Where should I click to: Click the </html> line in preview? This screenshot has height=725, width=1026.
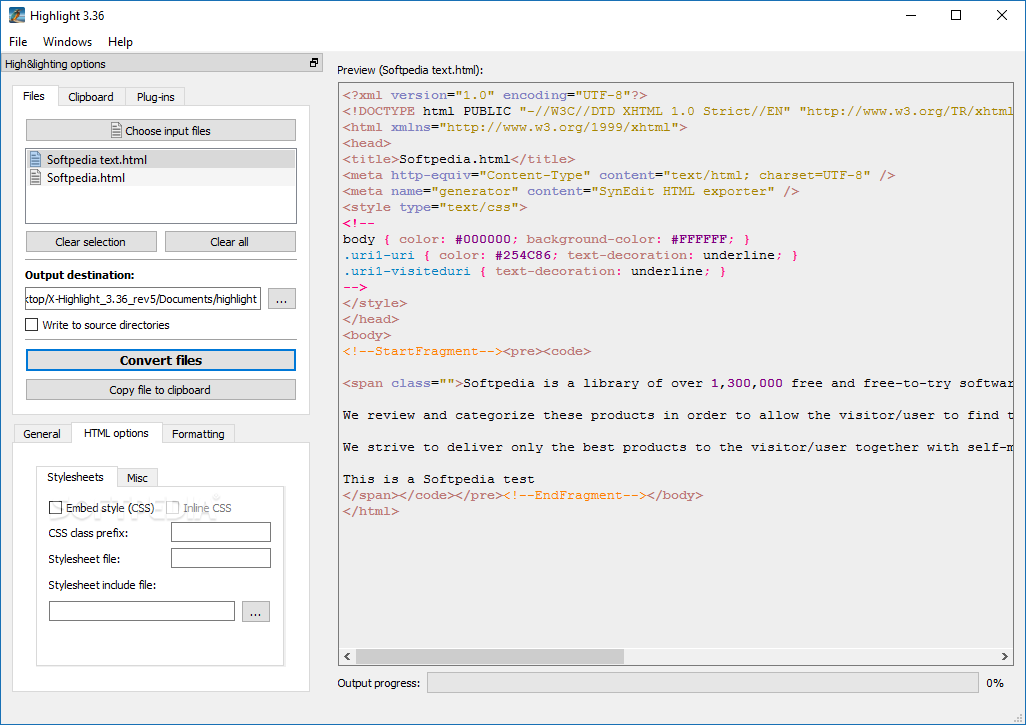coord(370,511)
